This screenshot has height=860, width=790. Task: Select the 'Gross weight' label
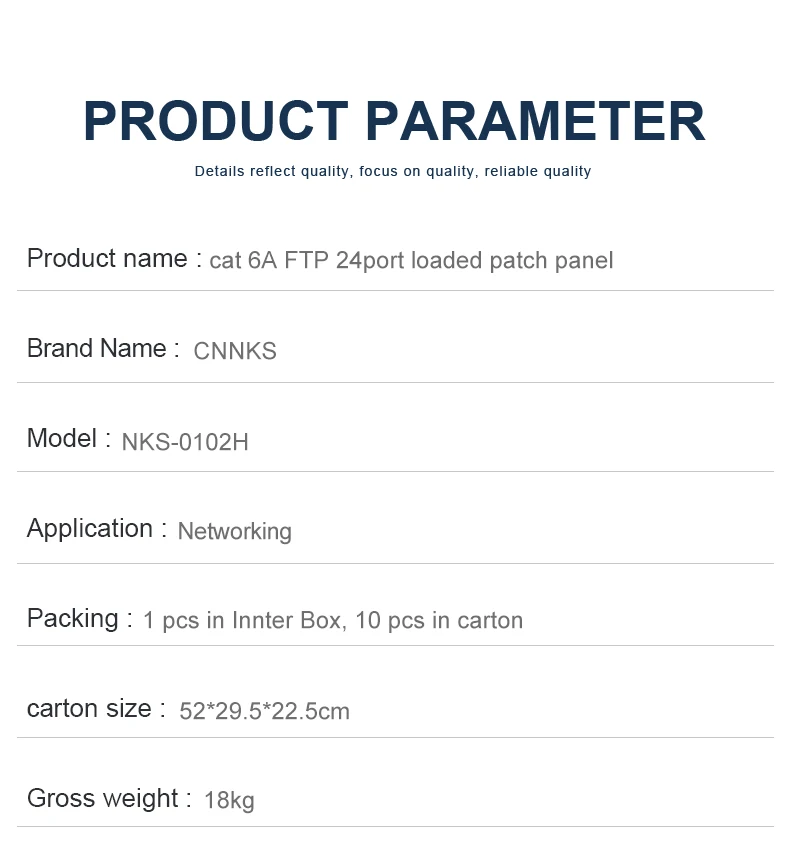(103, 799)
